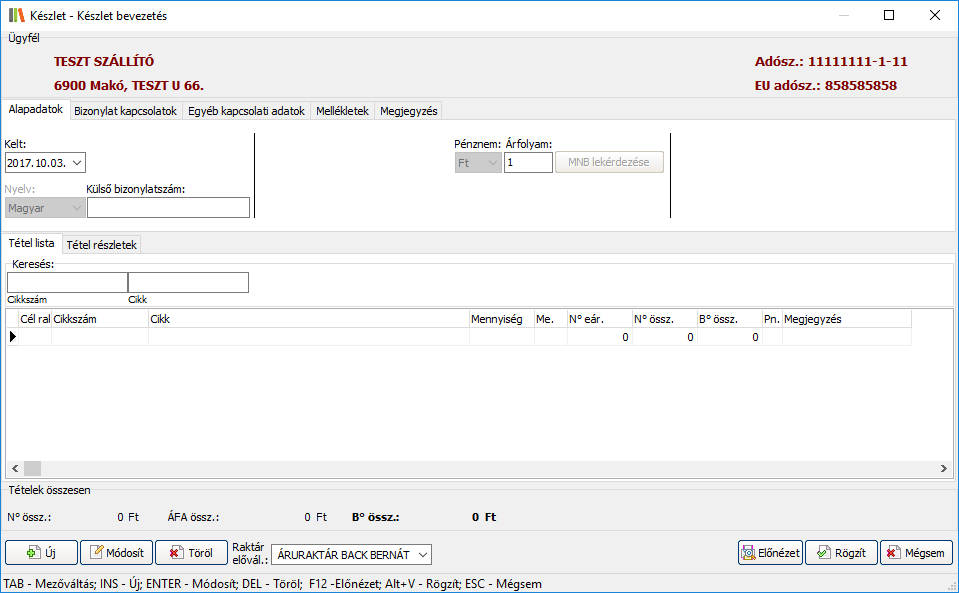This screenshot has width=959, height=593.
Task: Click the Töröl delete button
Action: click(191, 553)
